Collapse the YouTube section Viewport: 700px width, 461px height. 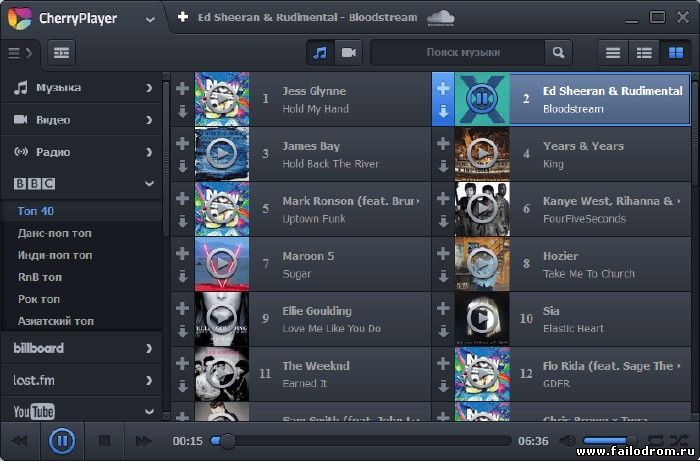(x=82, y=411)
